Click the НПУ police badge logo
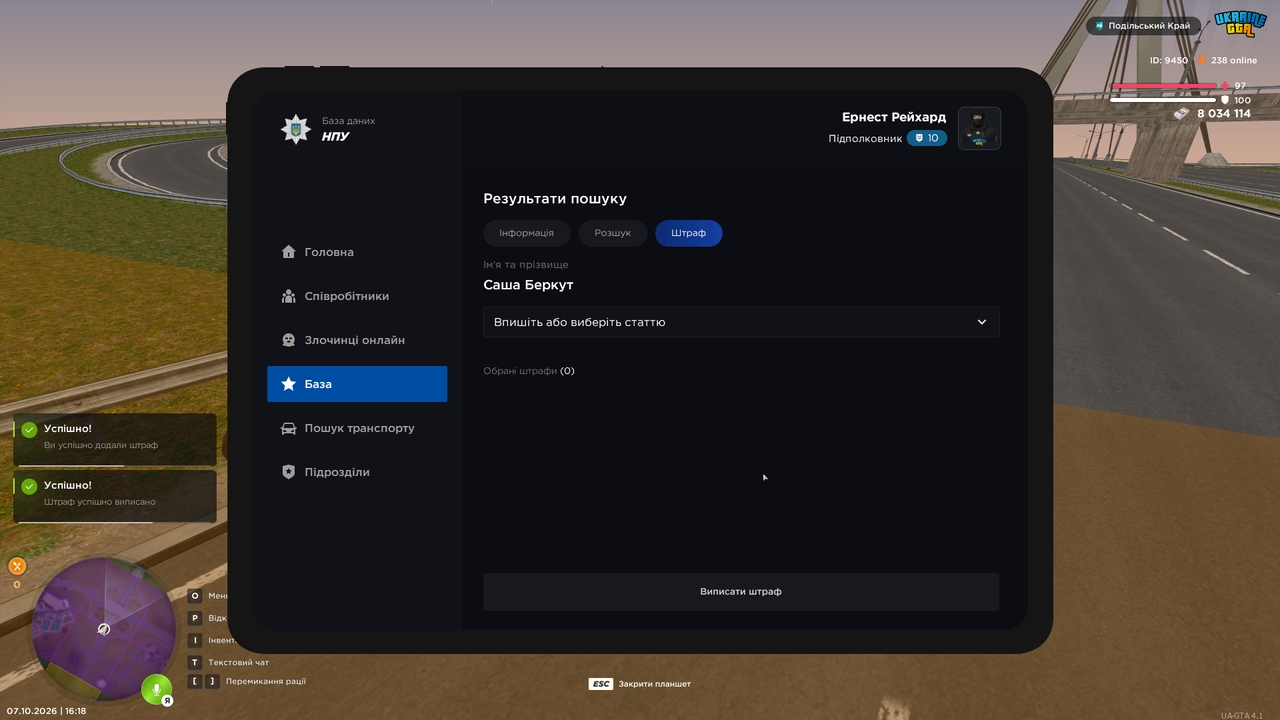 [296, 129]
